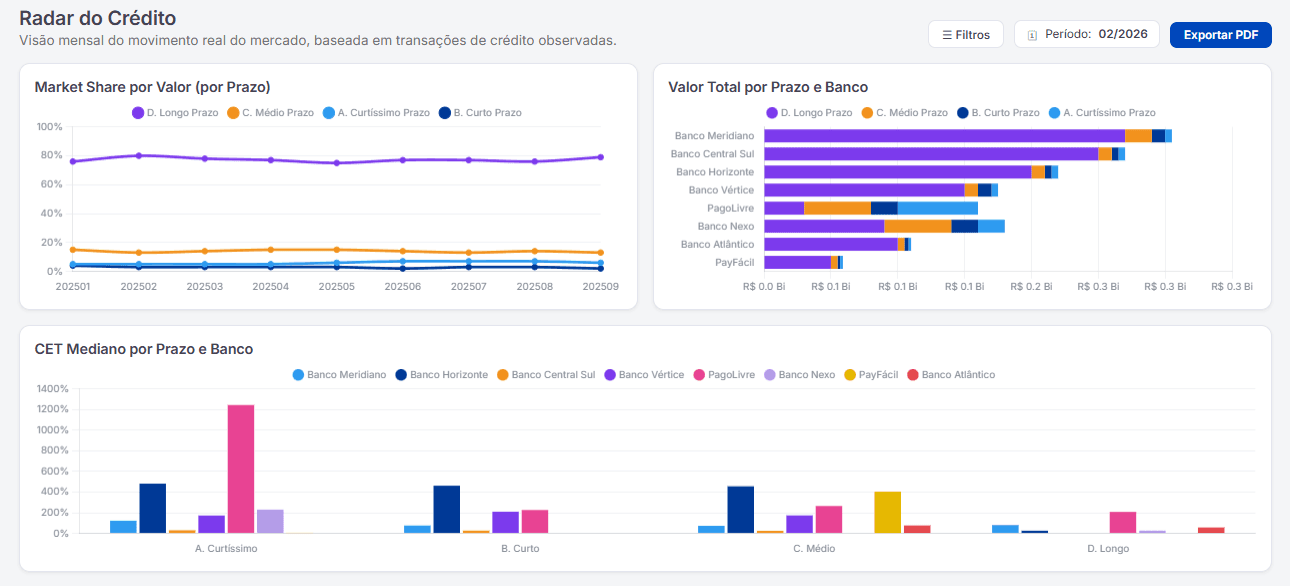Viewport: 1290px width, 586px height.
Task: Click the PagoLivre axis label in Valor Total
Action: pos(731,208)
